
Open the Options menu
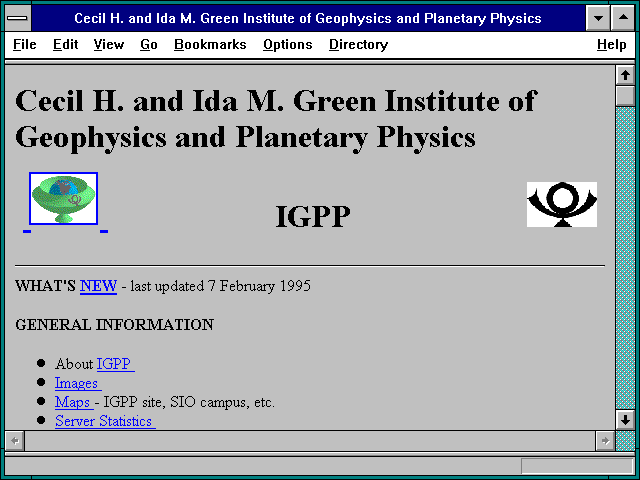point(288,44)
